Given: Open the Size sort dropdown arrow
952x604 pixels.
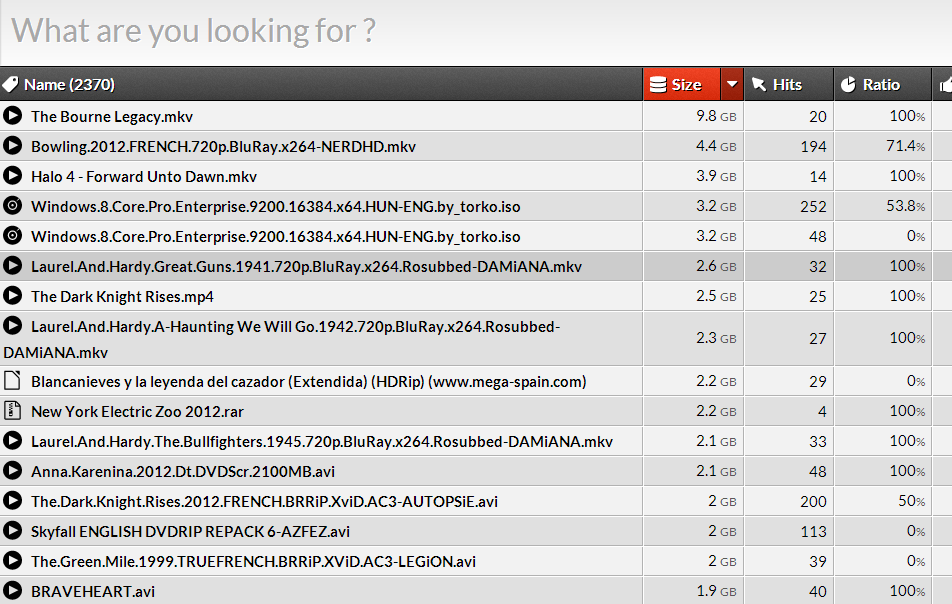Looking at the screenshot, I should (732, 84).
